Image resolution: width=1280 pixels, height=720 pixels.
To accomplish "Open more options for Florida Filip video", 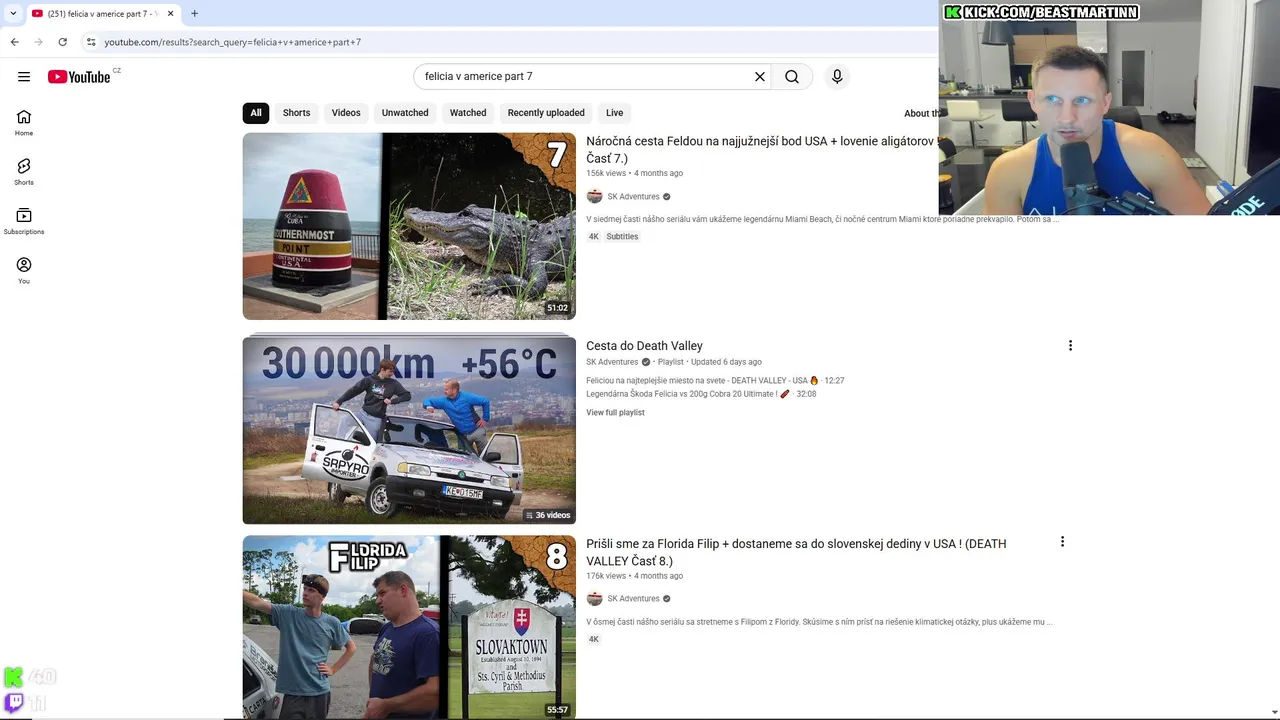I will click(x=1062, y=542).
